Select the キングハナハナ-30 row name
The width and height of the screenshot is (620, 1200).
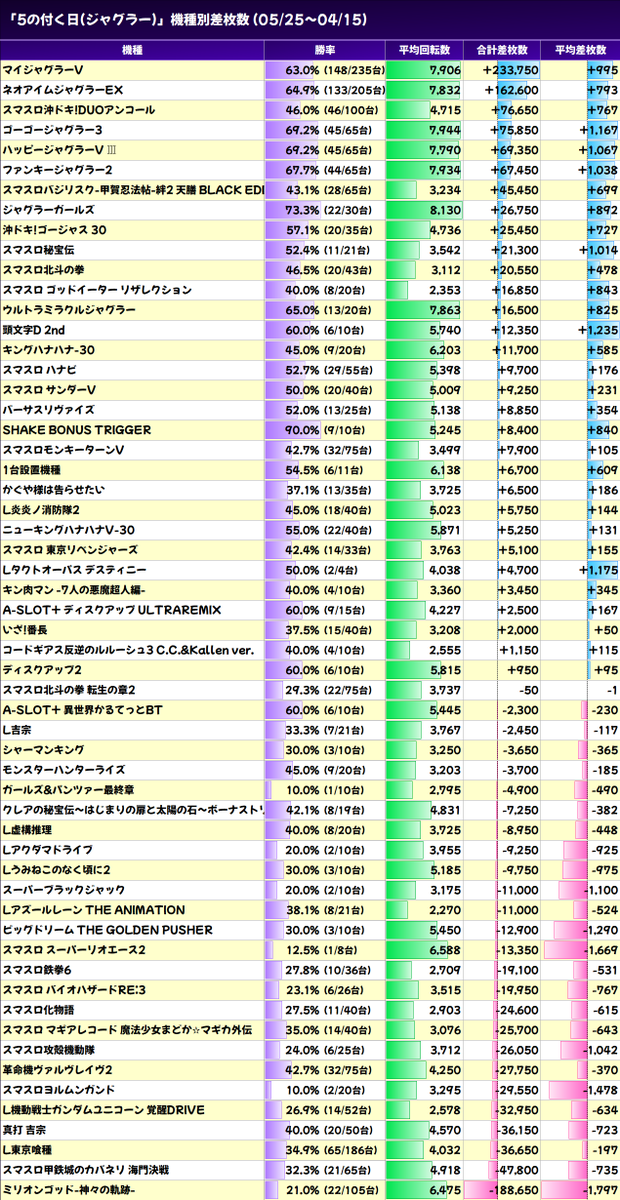pos(49,350)
